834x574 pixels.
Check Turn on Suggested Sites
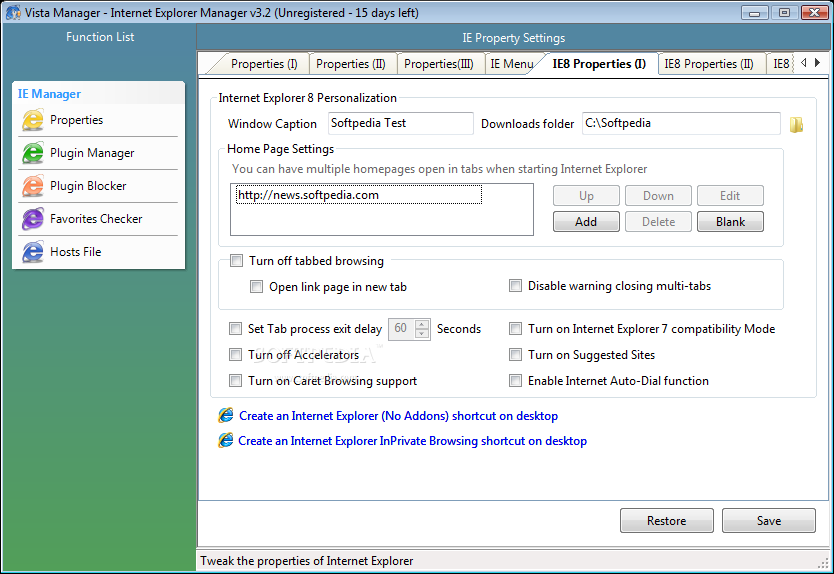[515, 354]
